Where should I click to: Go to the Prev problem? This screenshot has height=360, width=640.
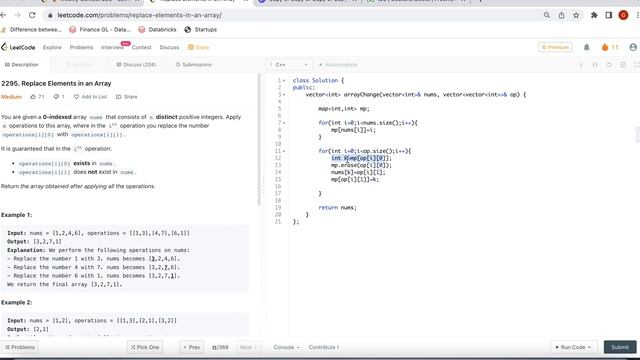pos(192,347)
